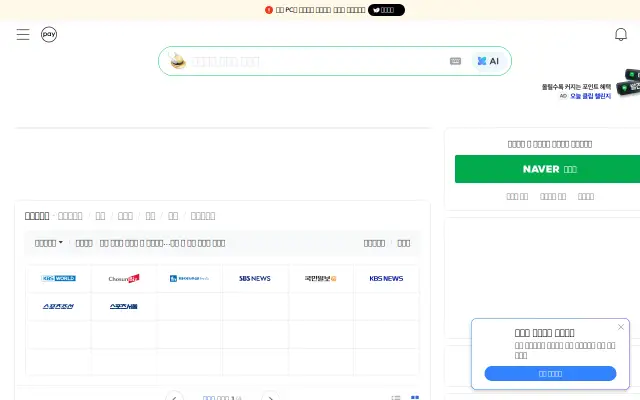The image size is (640, 400).
Task: Open the hamburger main menu
Action: [x=23, y=34]
